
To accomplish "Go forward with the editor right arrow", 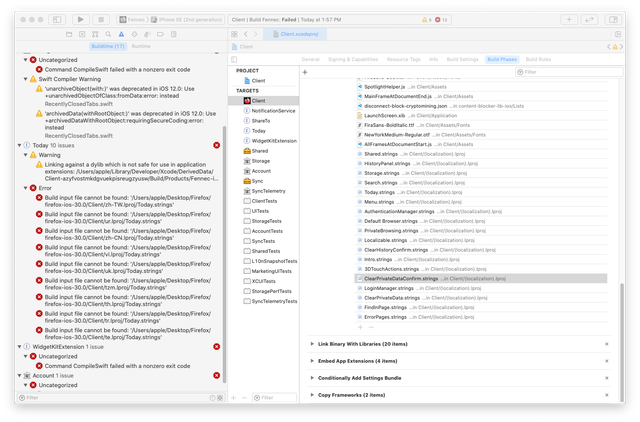I will click(256, 34).
